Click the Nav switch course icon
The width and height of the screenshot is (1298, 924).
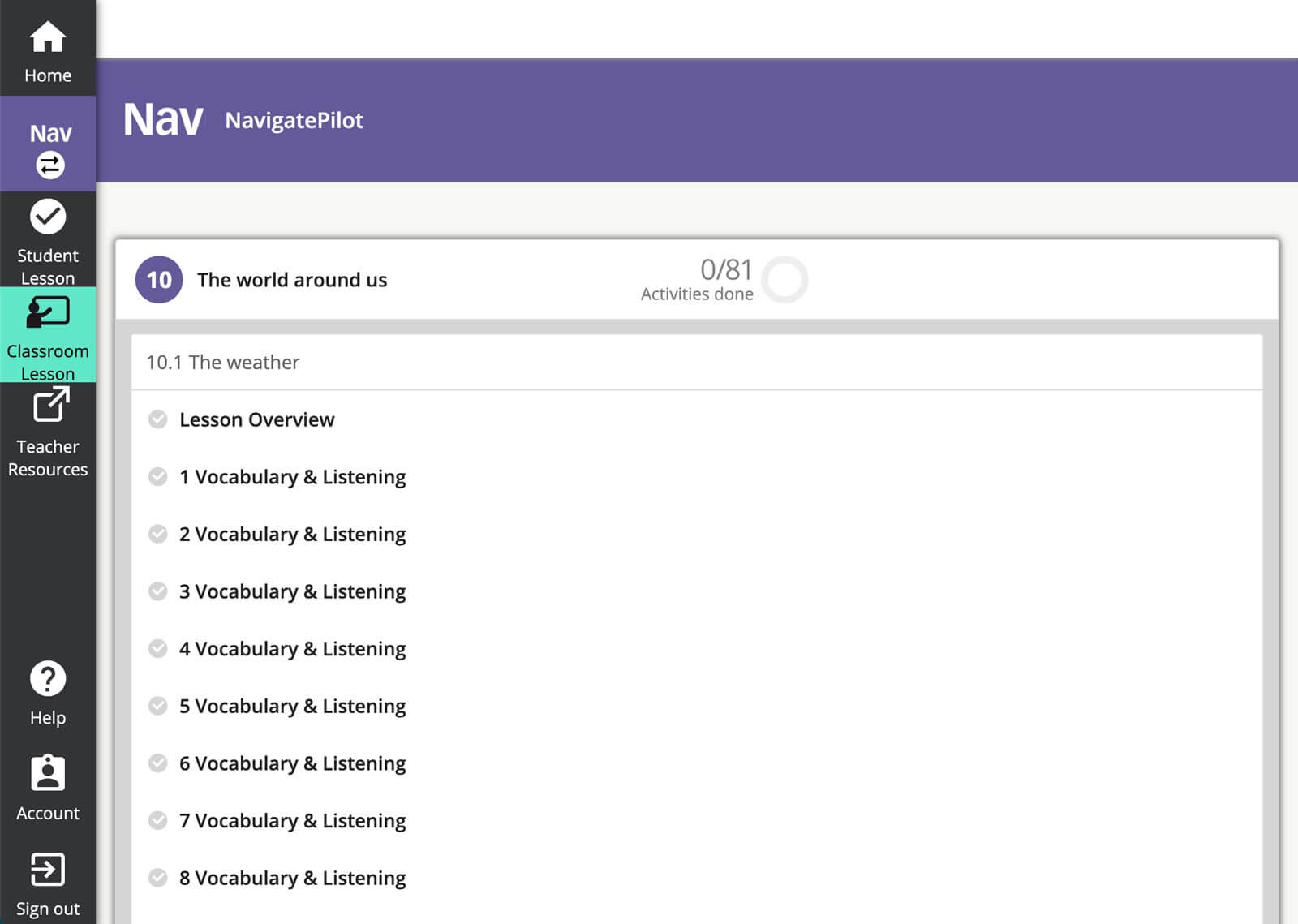49,165
